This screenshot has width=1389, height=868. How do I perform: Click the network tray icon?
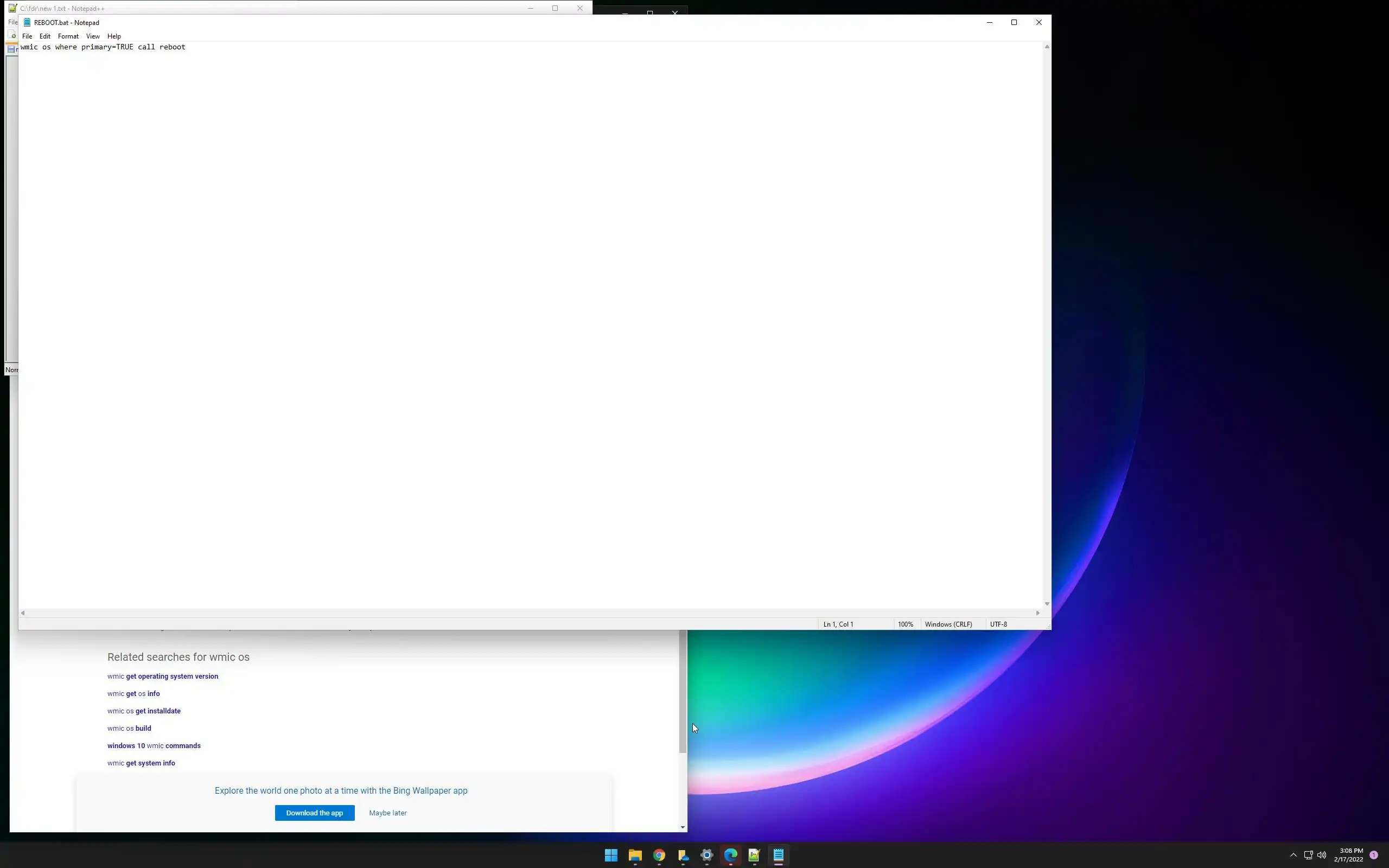point(1308,856)
